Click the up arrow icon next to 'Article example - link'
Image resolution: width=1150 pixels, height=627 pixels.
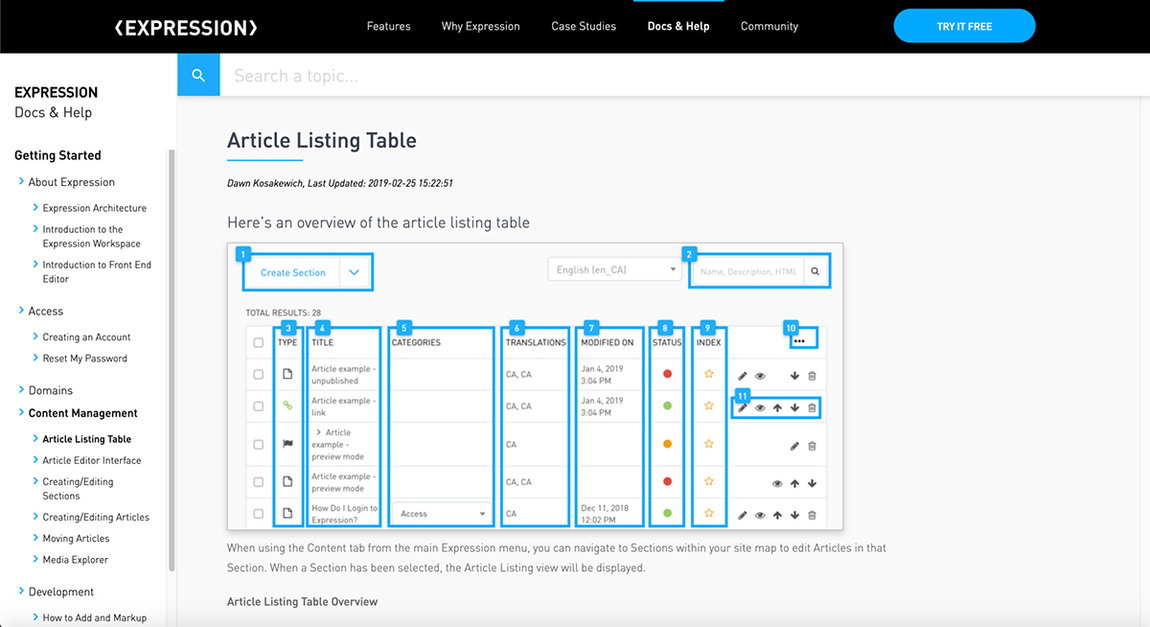pos(777,406)
